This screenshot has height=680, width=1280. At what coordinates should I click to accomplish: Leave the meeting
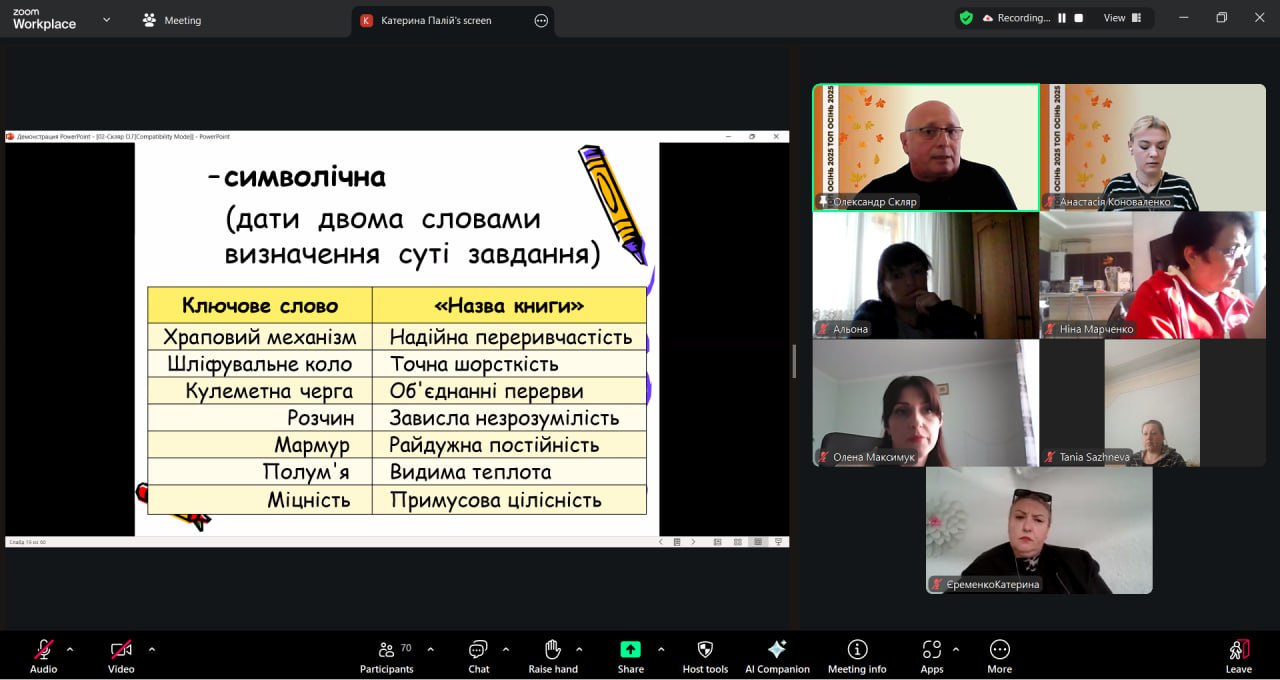click(x=1238, y=656)
